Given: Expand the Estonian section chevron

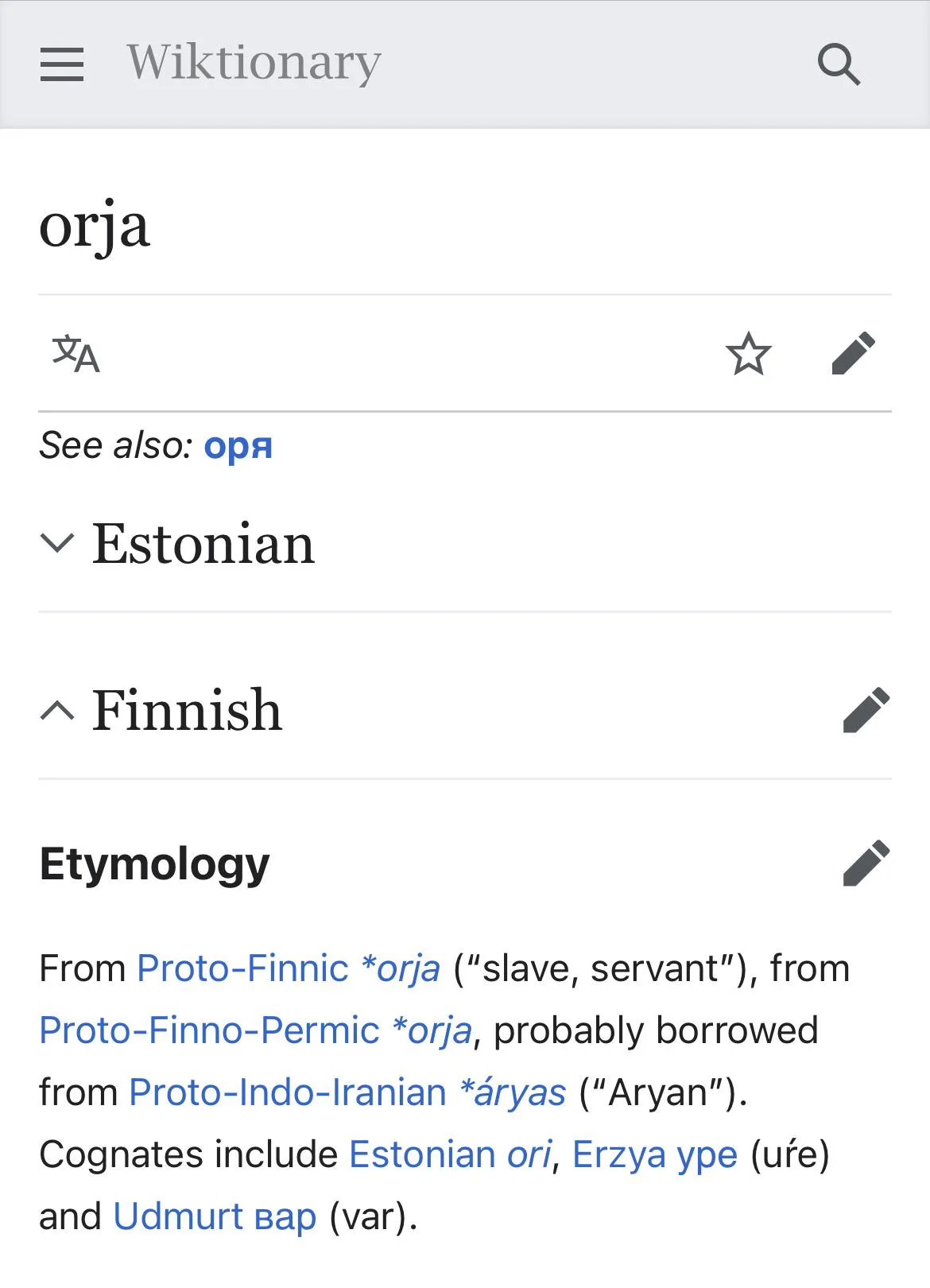Looking at the screenshot, I should [x=57, y=544].
